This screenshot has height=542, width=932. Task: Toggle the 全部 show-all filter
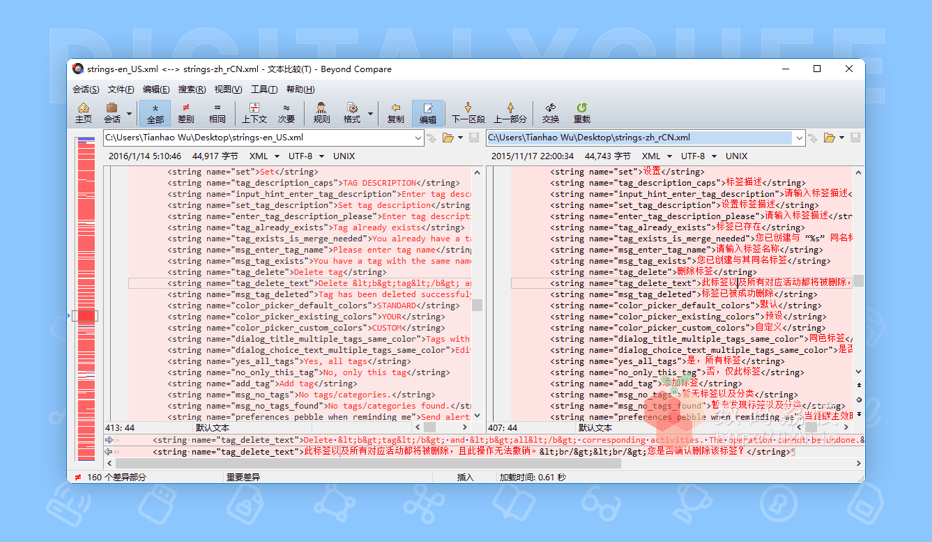[155, 112]
